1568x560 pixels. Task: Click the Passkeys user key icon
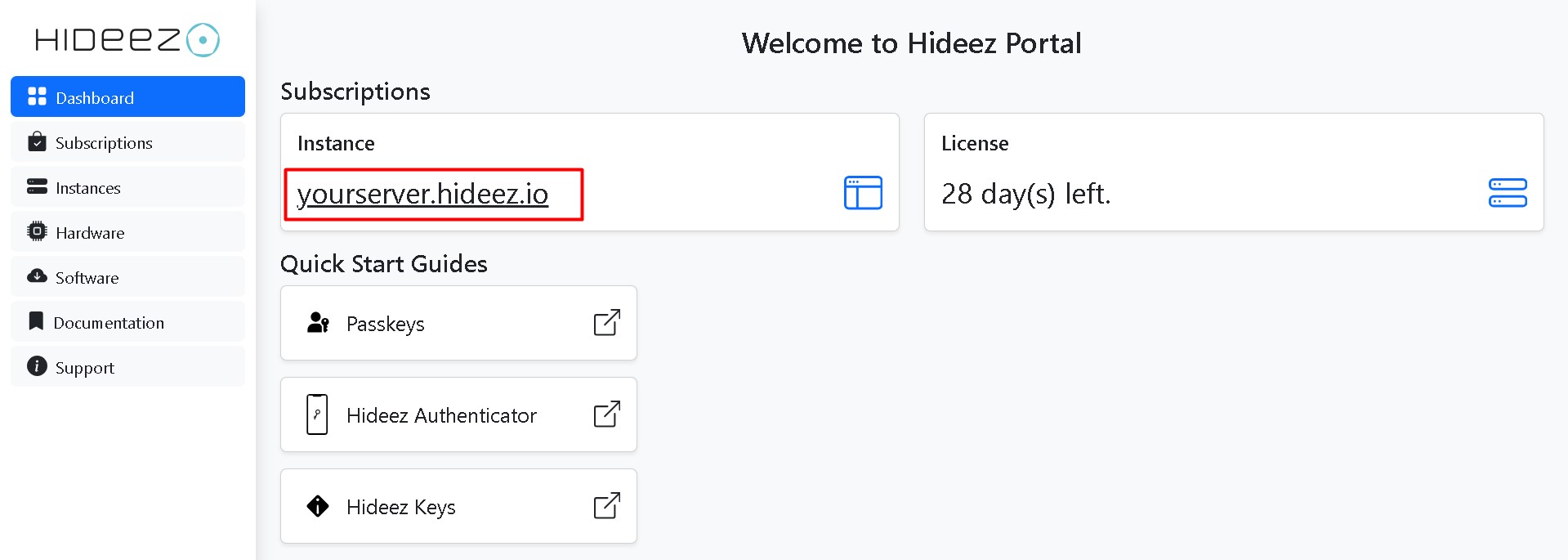(318, 323)
